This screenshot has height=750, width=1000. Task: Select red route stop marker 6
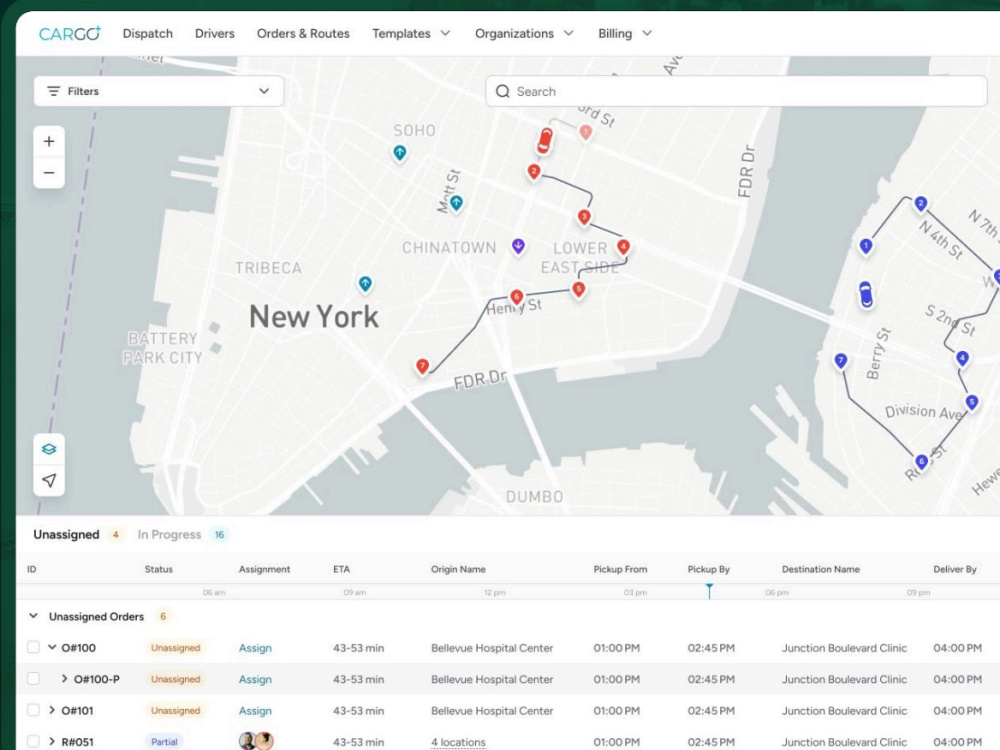click(517, 297)
